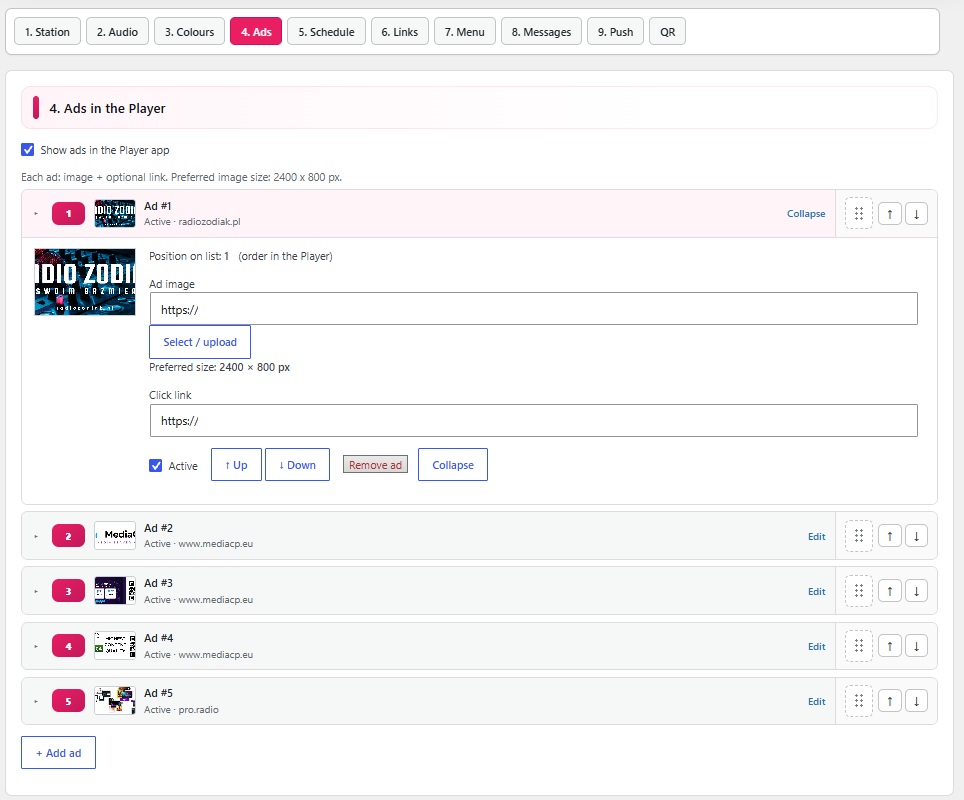
Task: Click the Ad #5 thumbnail image
Action: (115, 700)
